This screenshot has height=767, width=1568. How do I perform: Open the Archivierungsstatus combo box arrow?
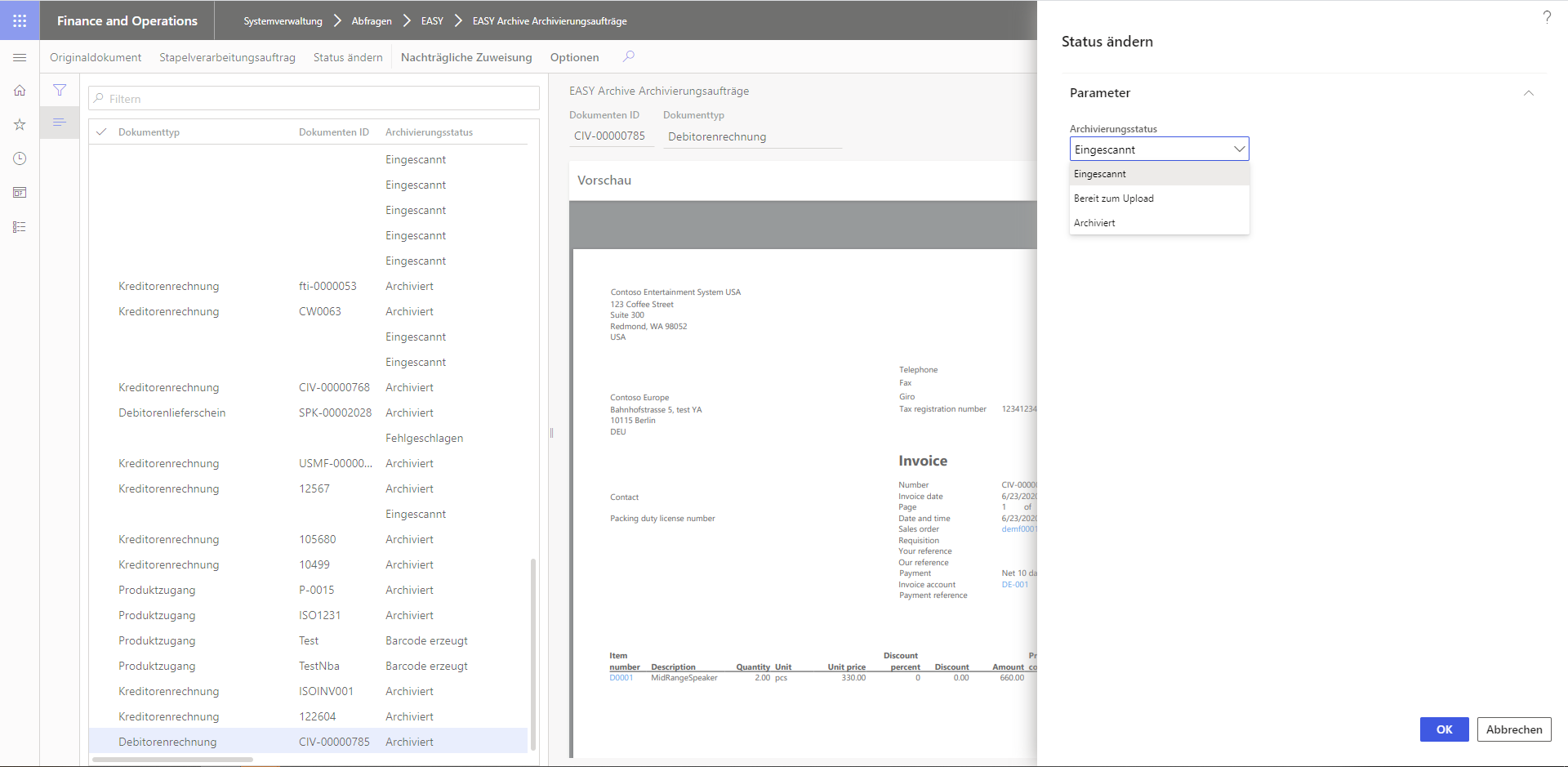click(1239, 149)
